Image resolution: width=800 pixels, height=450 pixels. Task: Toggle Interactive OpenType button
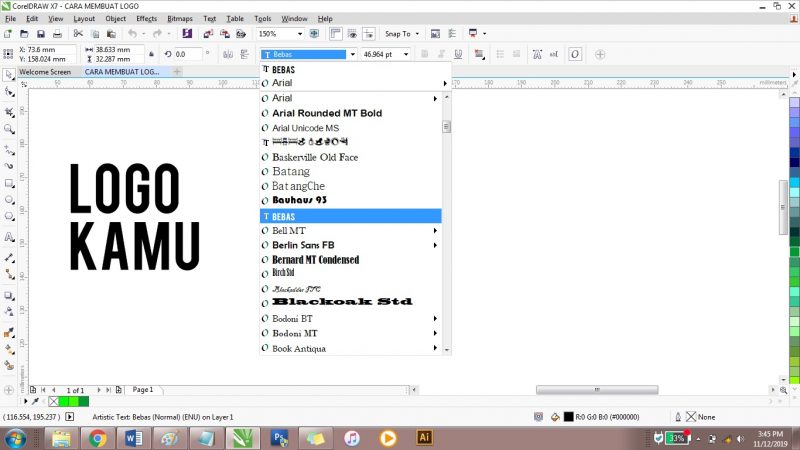[x=575, y=54]
